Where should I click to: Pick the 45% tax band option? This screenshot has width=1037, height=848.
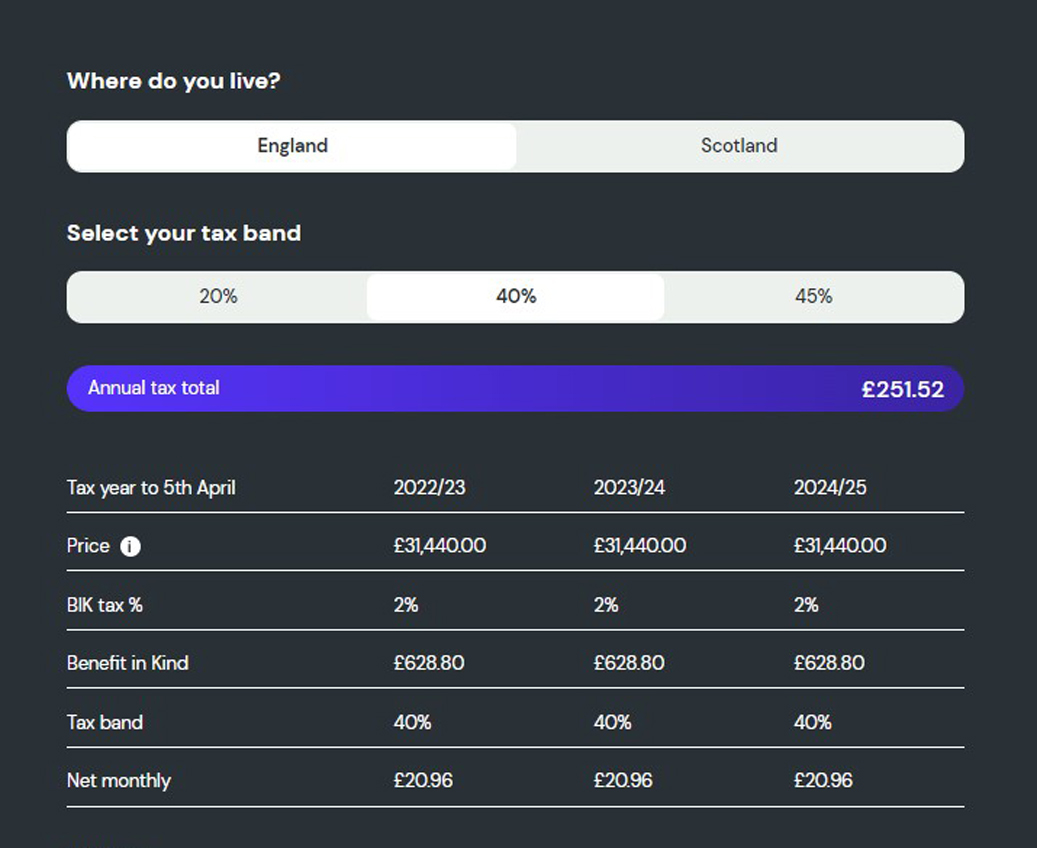[813, 297]
